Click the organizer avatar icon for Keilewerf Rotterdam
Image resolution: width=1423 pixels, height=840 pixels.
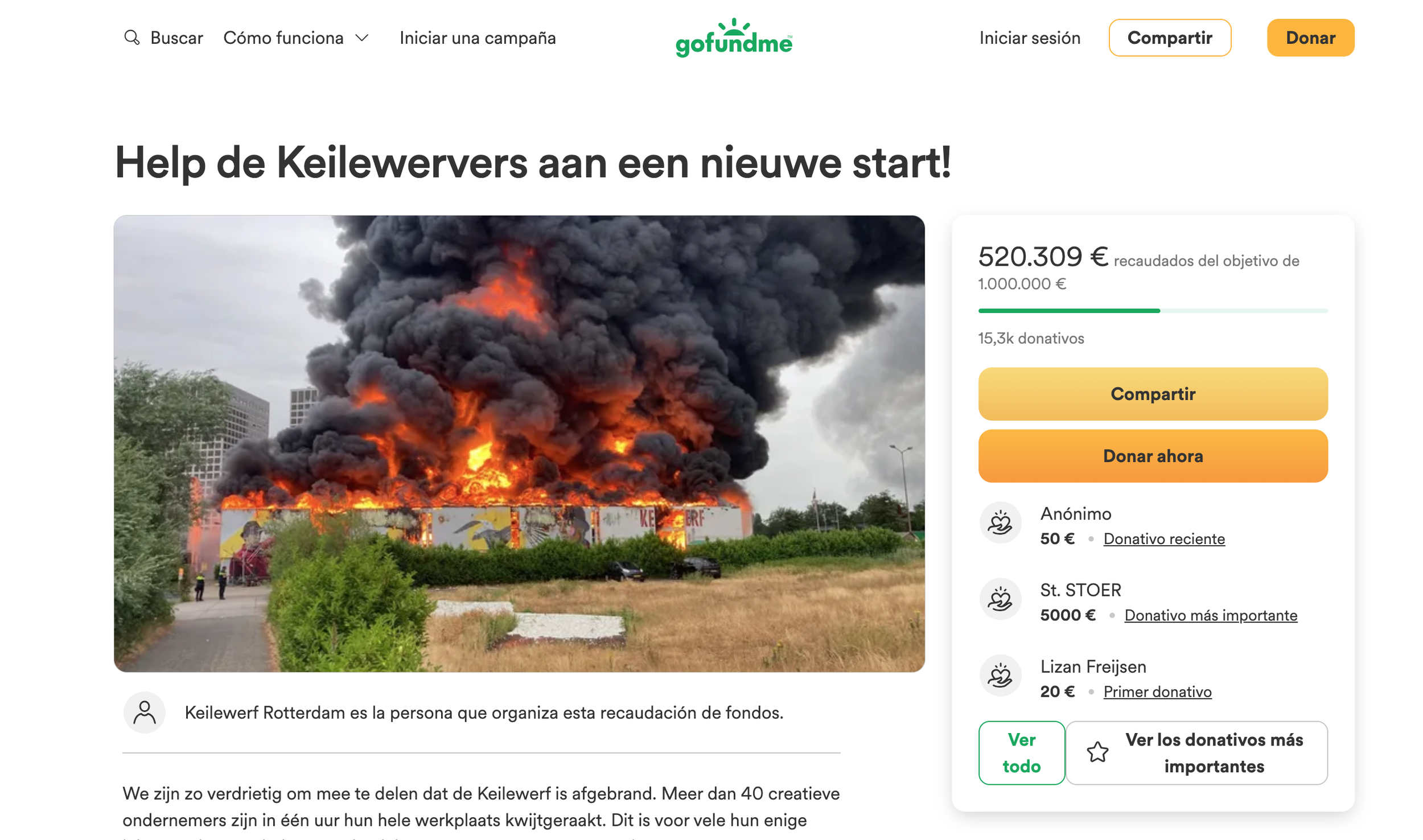(145, 713)
